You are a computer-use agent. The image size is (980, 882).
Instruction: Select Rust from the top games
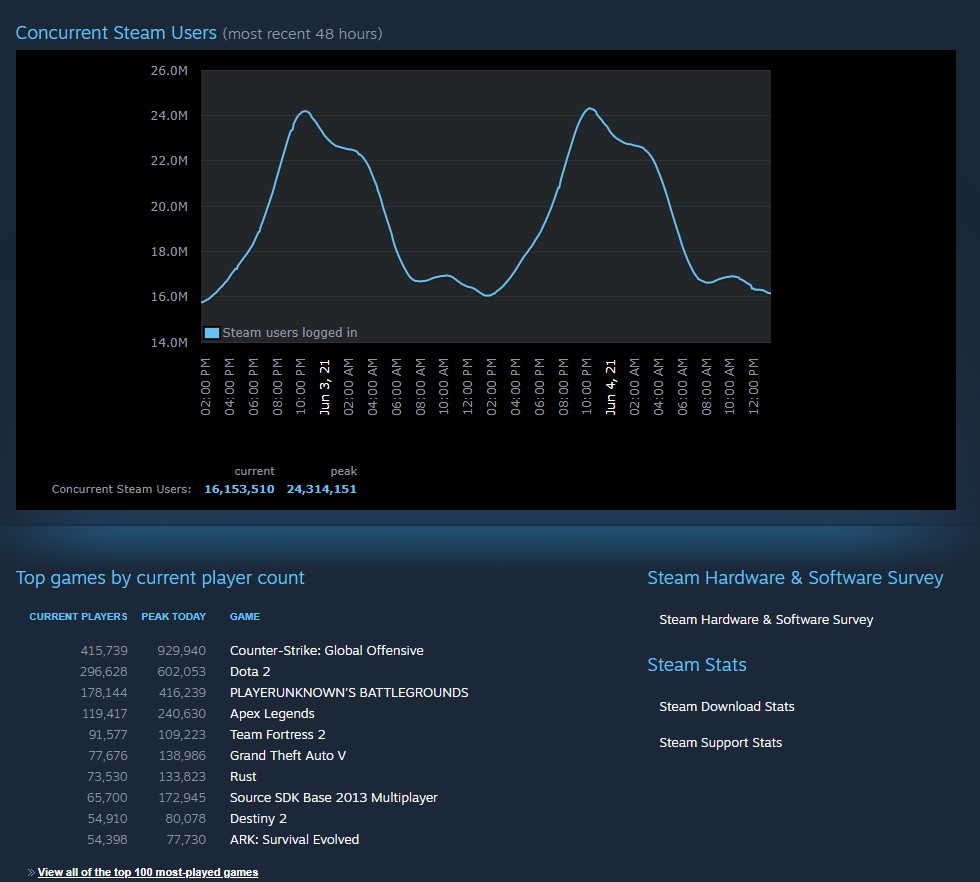(243, 776)
